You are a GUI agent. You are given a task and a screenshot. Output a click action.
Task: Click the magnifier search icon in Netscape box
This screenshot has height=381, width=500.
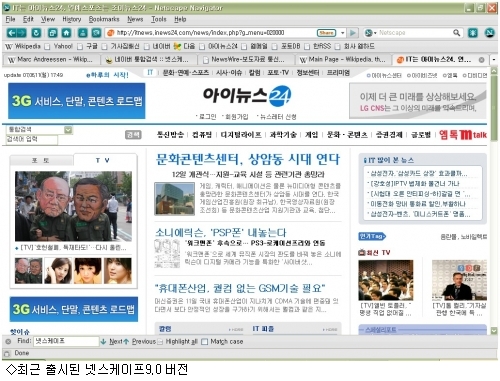pyautogui.click(x=456, y=33)
